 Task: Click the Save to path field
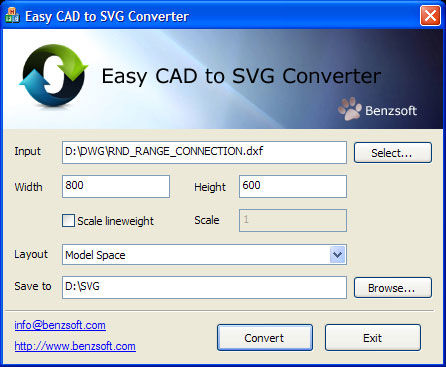[204, 287]
